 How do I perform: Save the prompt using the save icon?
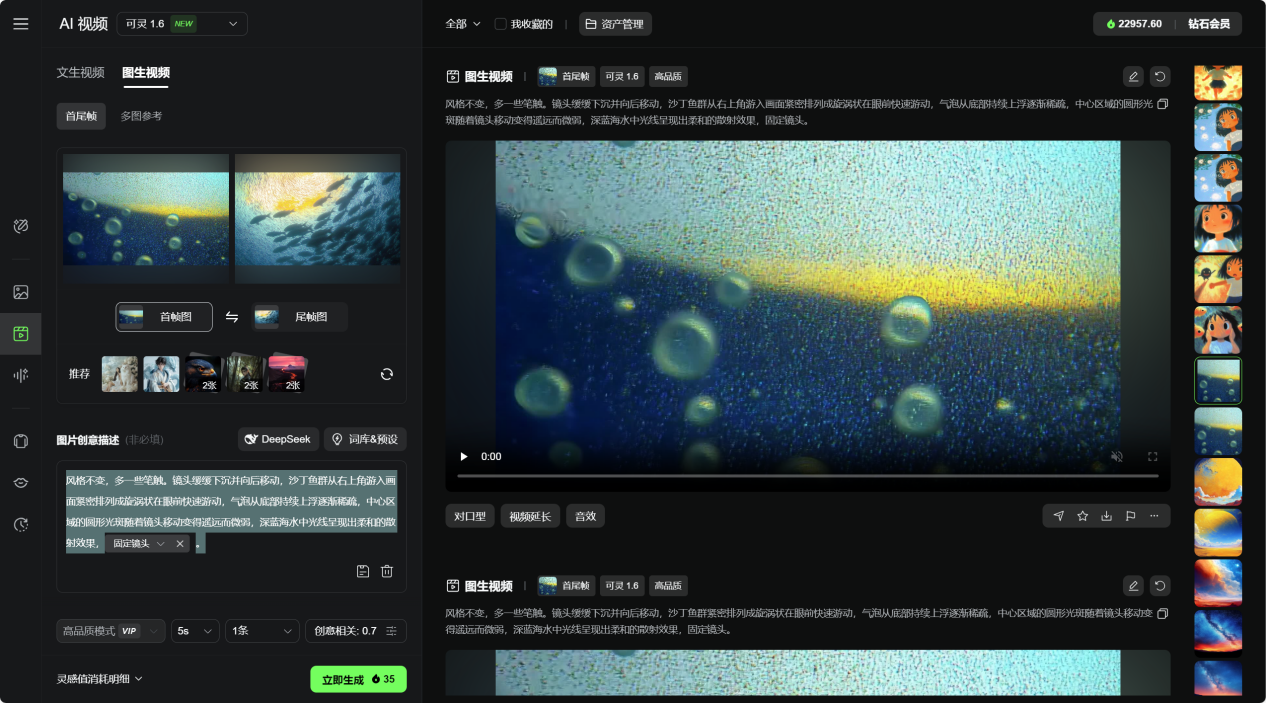[x=363, y=571]
